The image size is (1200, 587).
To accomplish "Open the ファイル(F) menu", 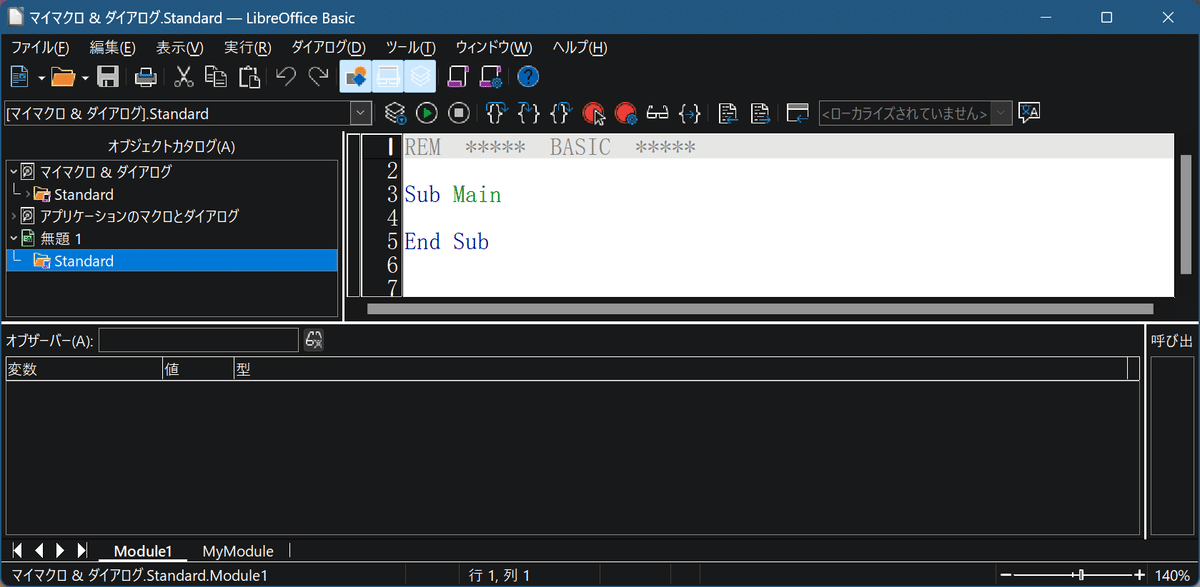I will pos(40,47).
